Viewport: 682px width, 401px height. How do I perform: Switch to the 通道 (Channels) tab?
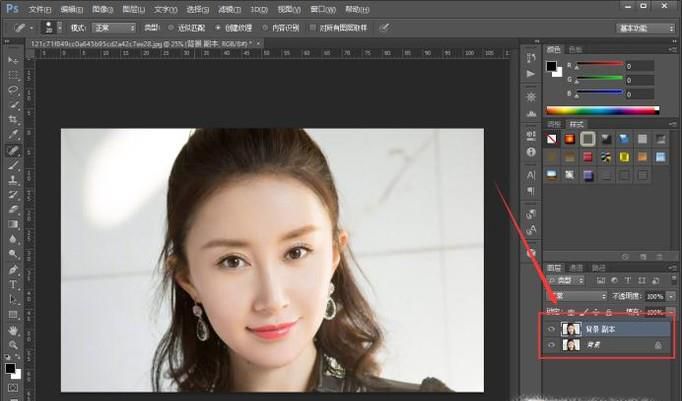coord(577,268)
